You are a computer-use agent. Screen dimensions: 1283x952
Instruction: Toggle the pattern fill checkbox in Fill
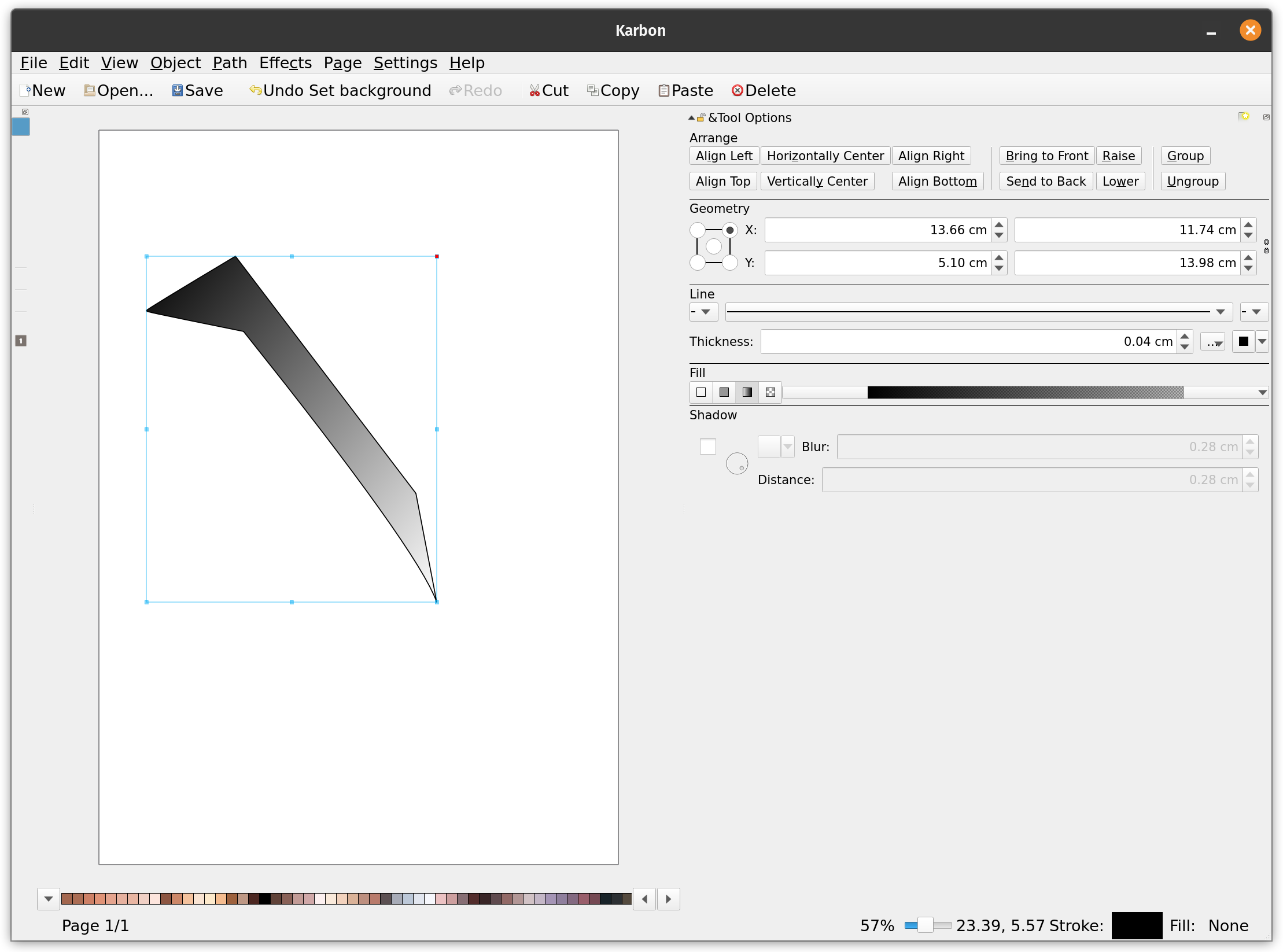coord(771,391)
